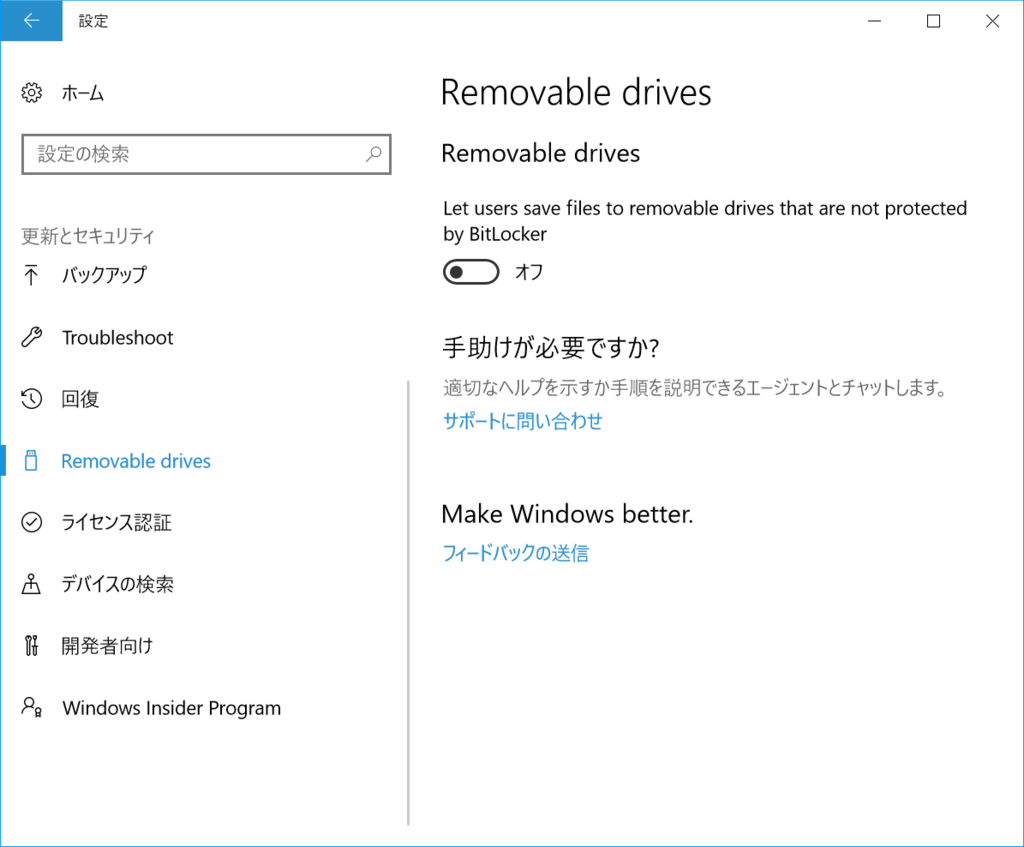
Task: Select 開発者向け in the sidebar
Action: click(107, 646)
